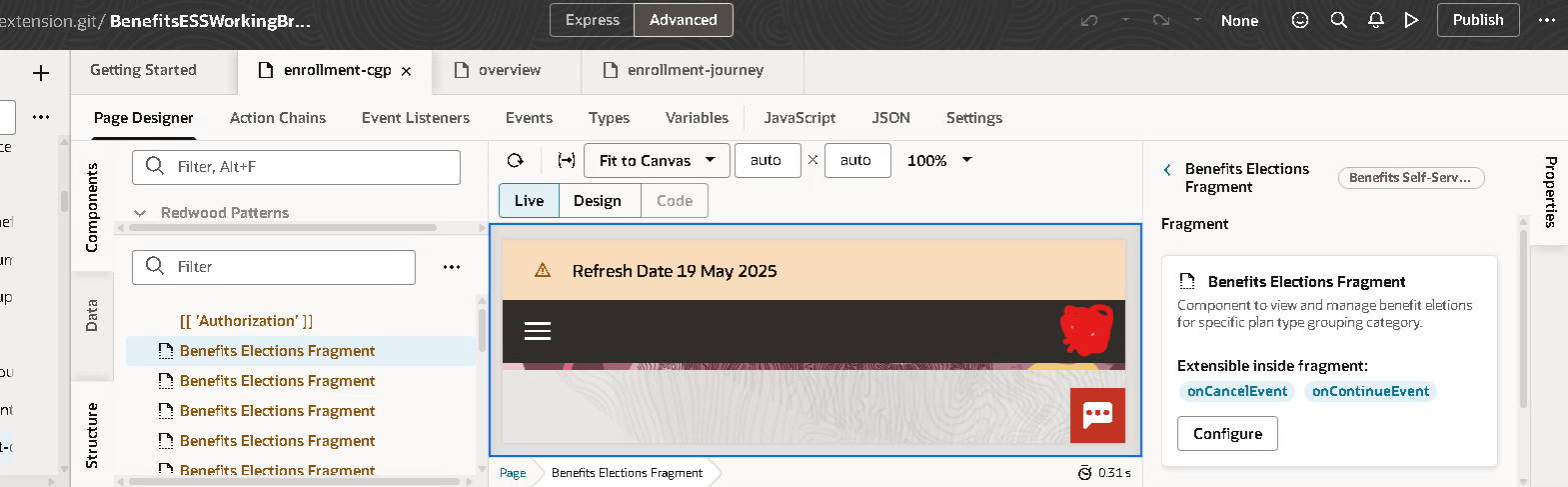This screenshot has width=1568, height=487.
Task: Open the Settings tab
Action: 974,118
